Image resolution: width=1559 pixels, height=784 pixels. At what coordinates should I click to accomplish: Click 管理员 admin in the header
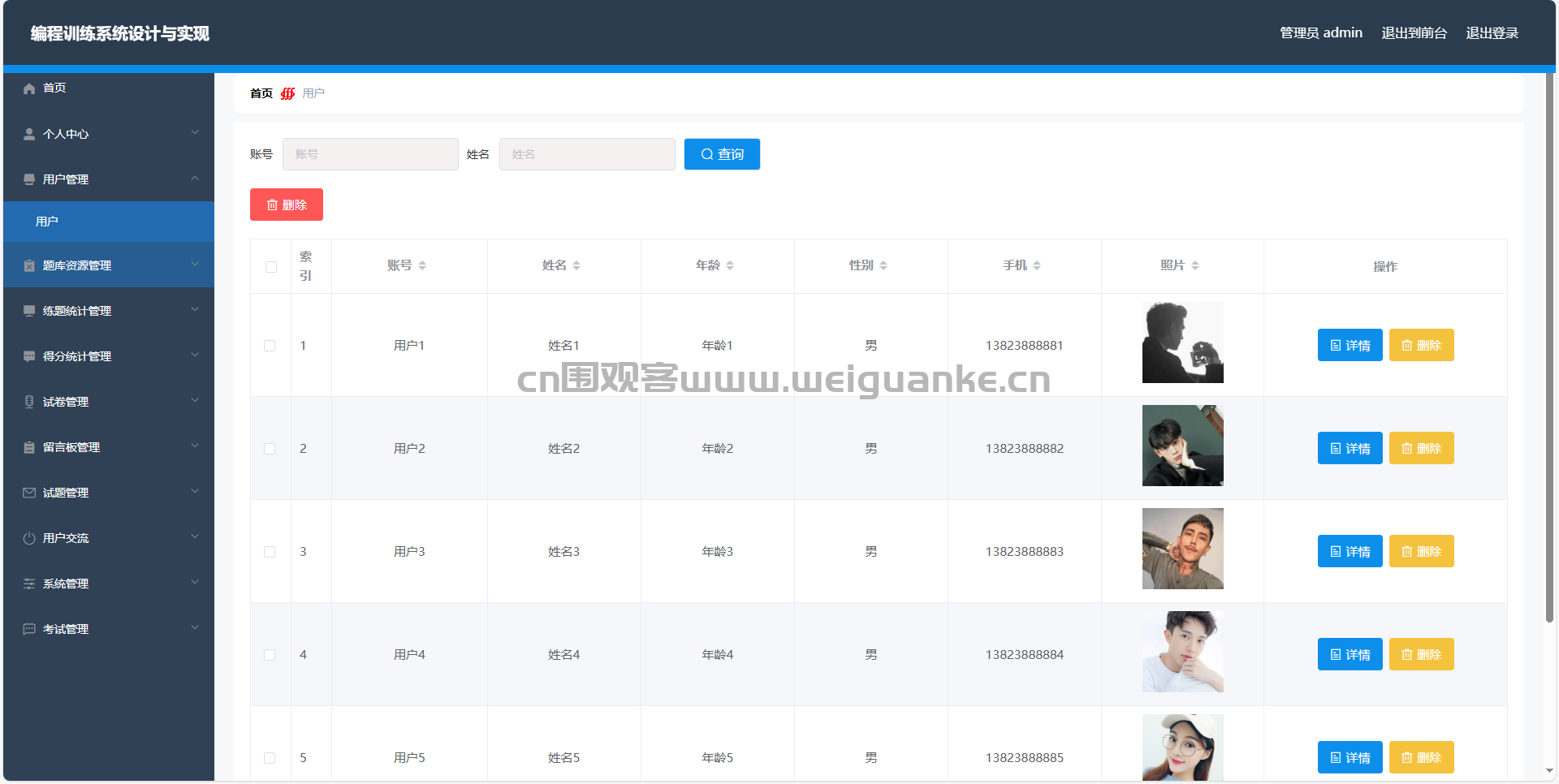point(1321,33)
